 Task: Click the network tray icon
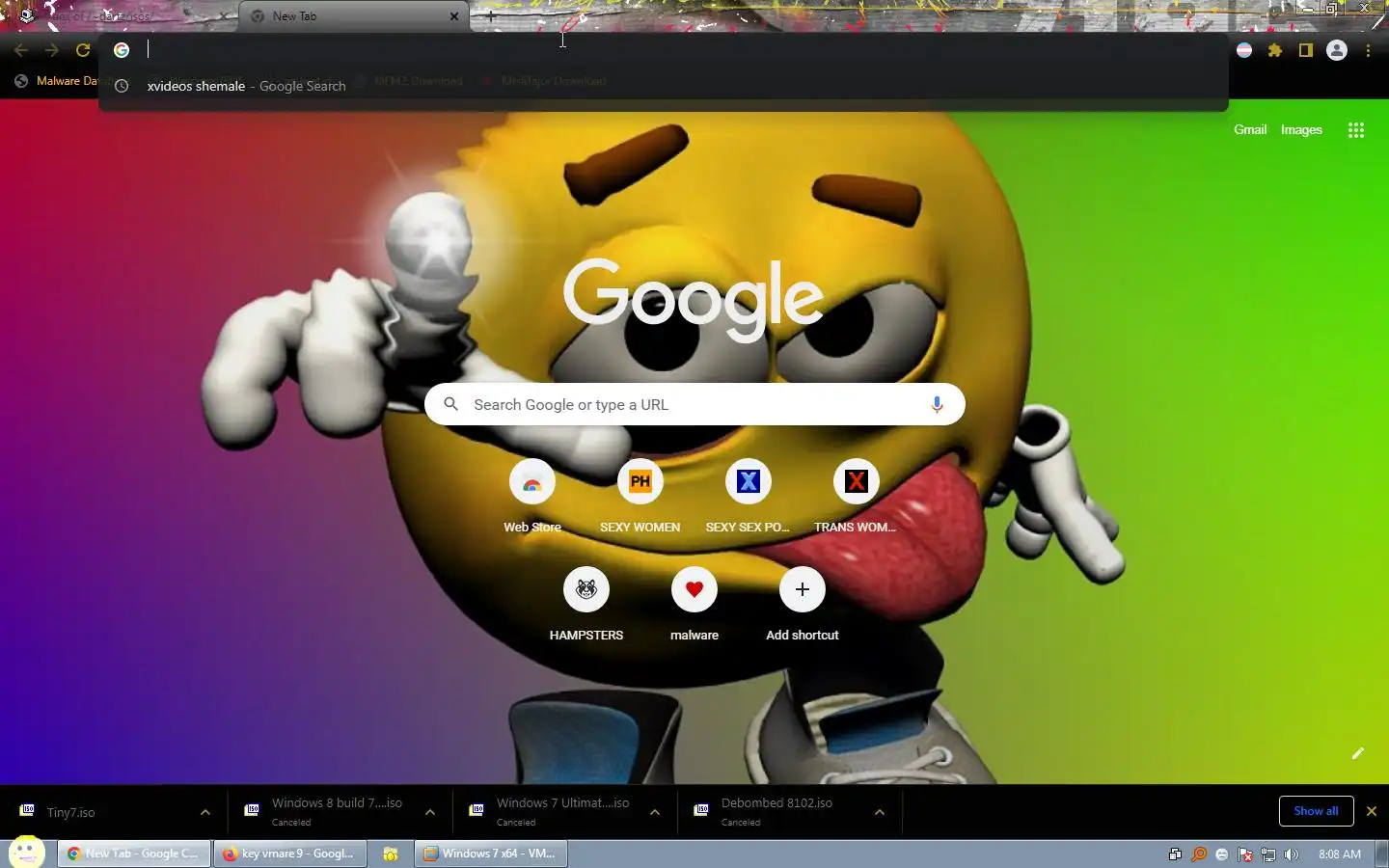[1268, 854]
